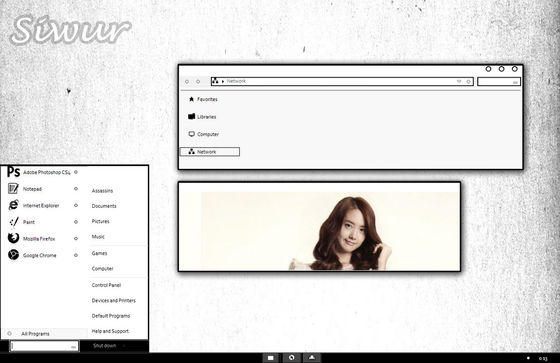The image size is (560, 363).
Task: Open the first taskbar window button
Action: point(271,358)
